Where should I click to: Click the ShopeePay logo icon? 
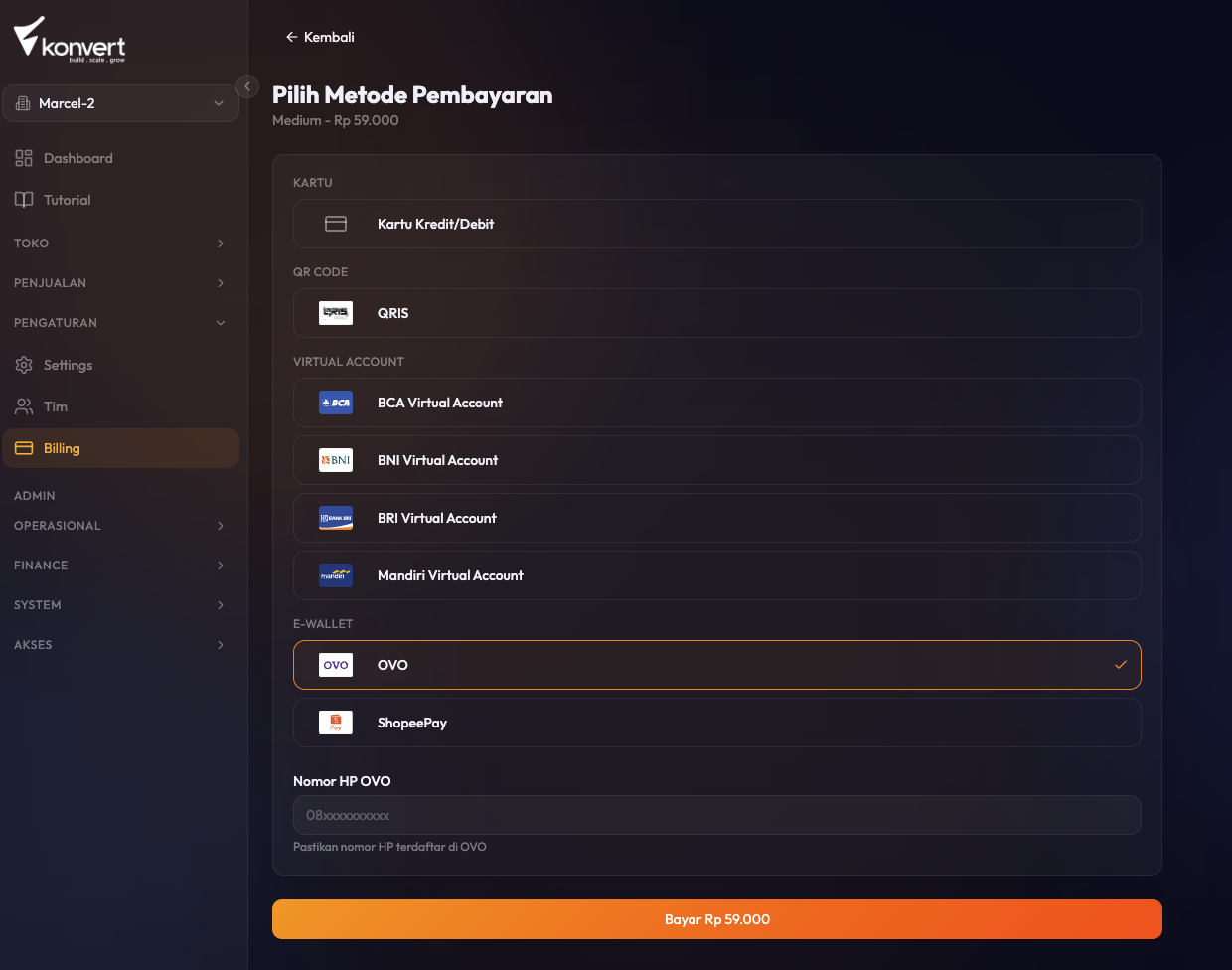(336, 723)
